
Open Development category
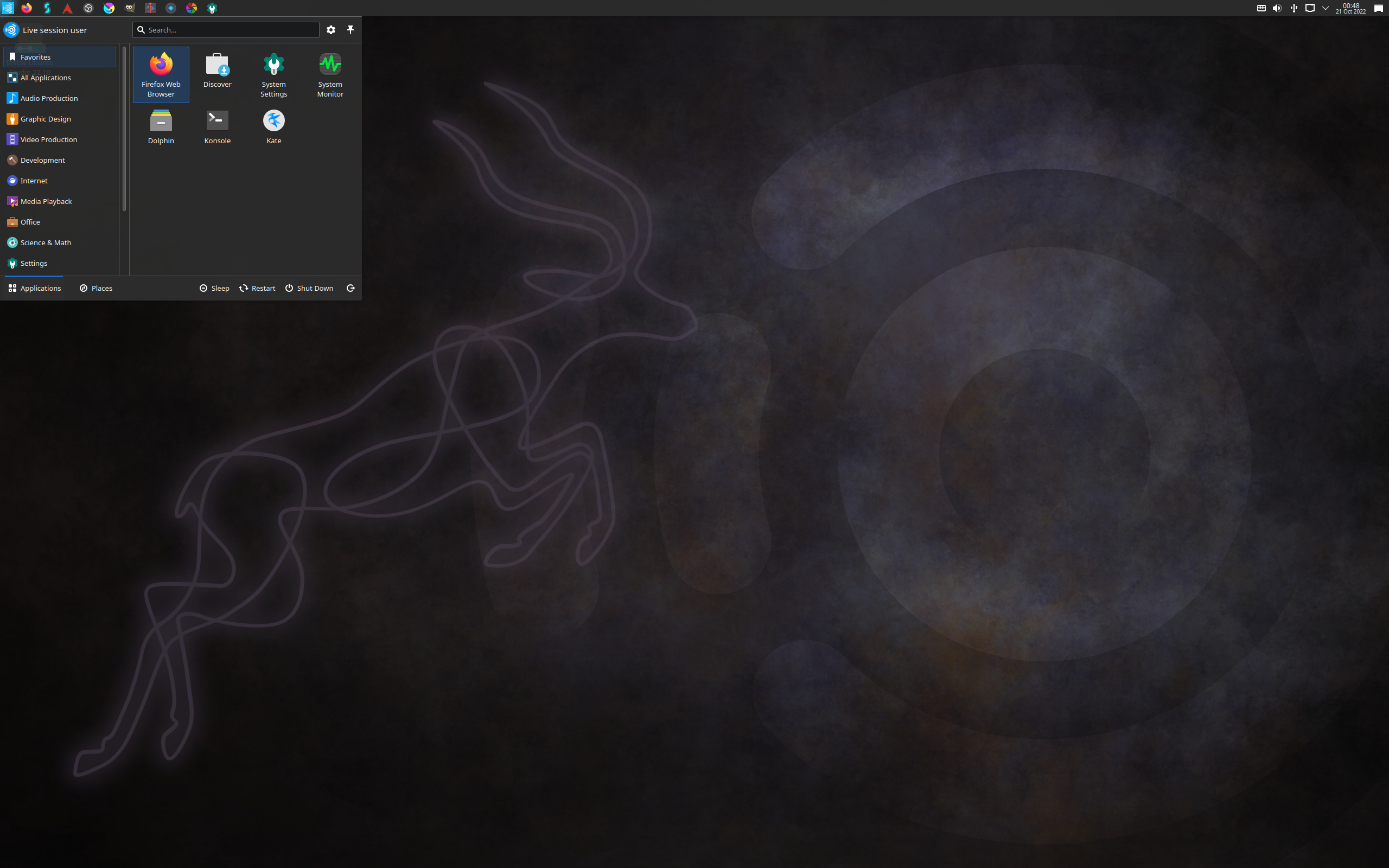click(x=60, y=160)
